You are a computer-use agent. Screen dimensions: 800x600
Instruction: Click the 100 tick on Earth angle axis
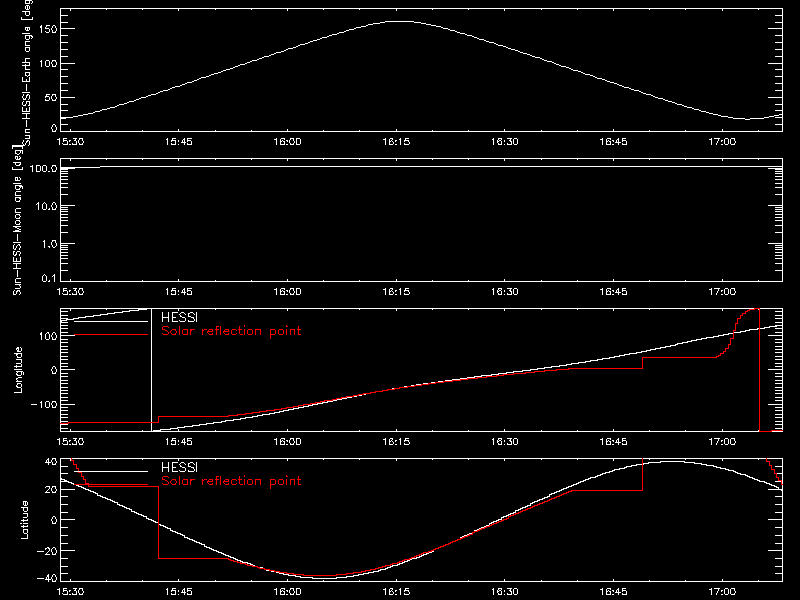tap(48, 63)
